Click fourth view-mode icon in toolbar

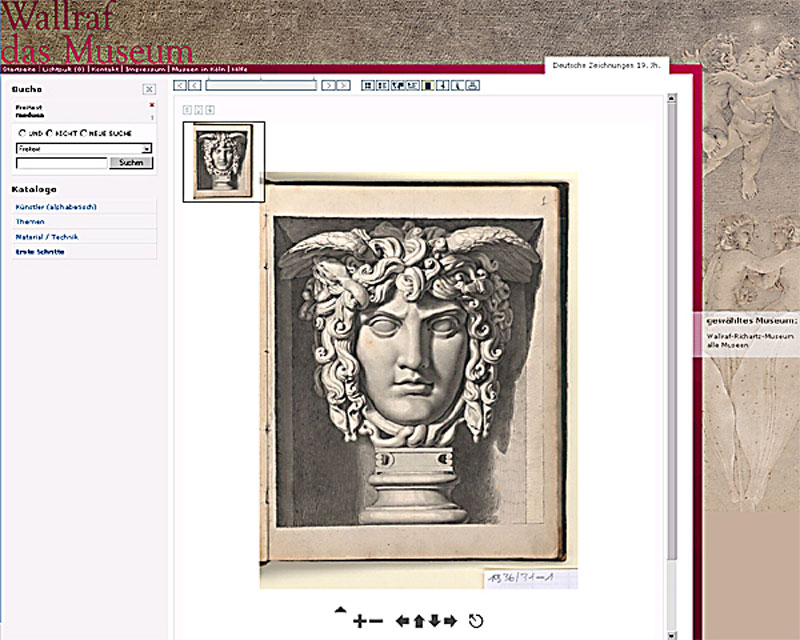[412, 85]
